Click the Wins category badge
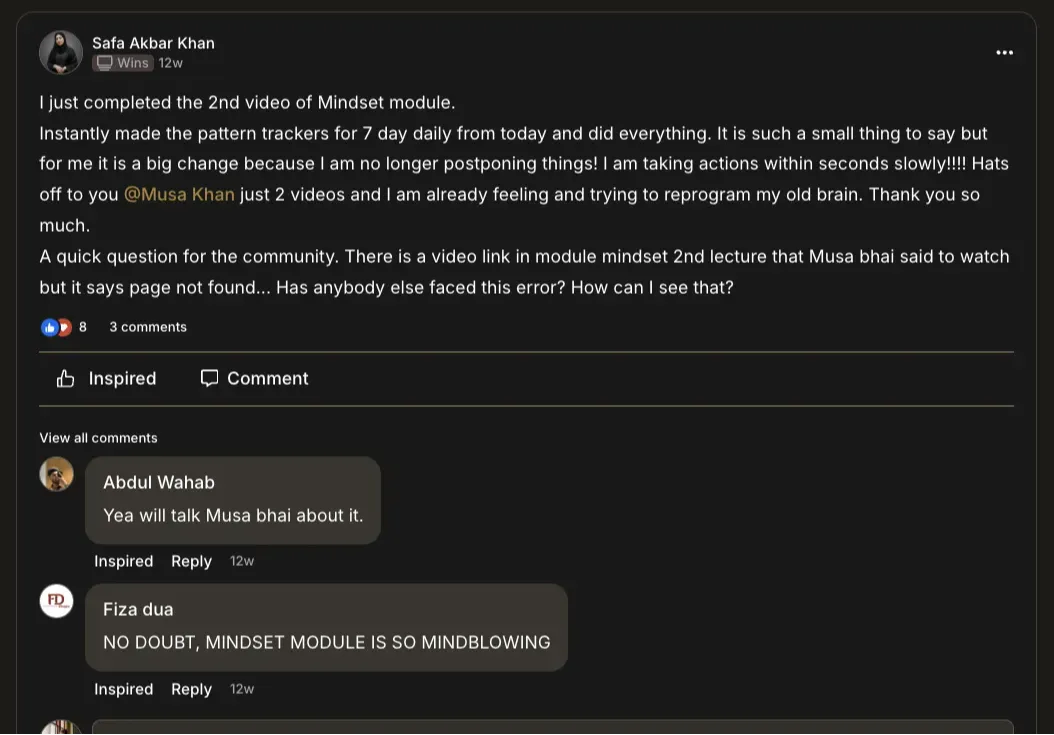The height and width of the screenshot is (735, 1054). [x=123, y=63]
